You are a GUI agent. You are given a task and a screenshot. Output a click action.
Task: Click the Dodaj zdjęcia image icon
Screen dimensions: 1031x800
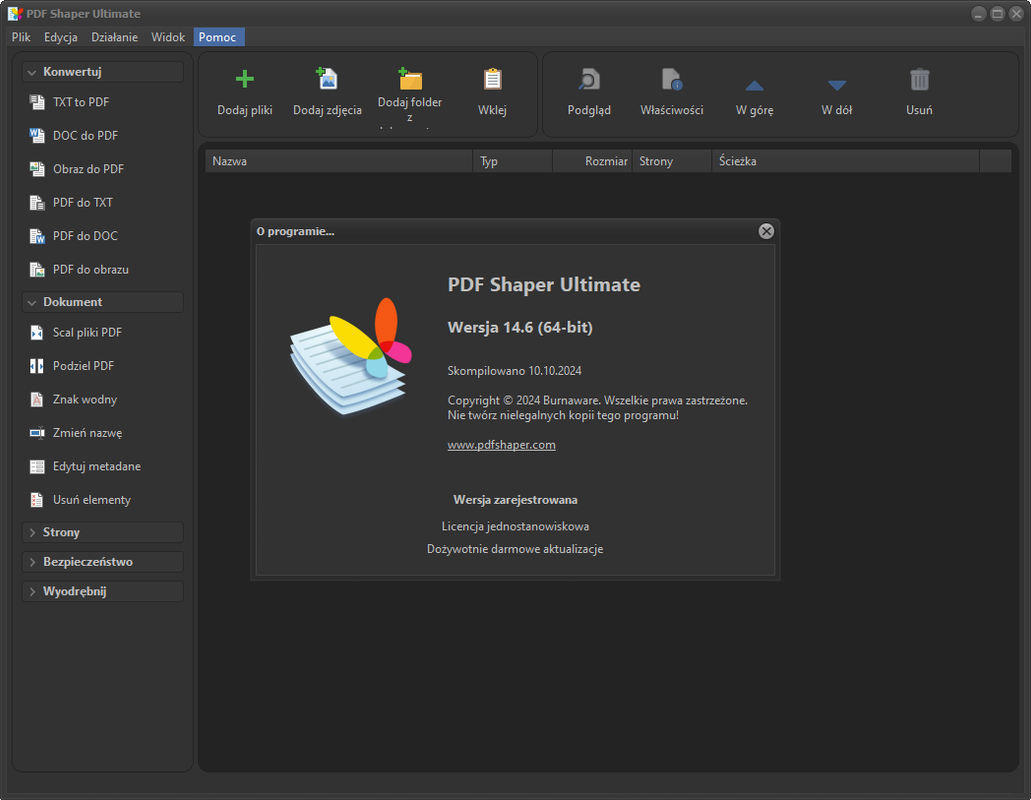coord(327,79)
